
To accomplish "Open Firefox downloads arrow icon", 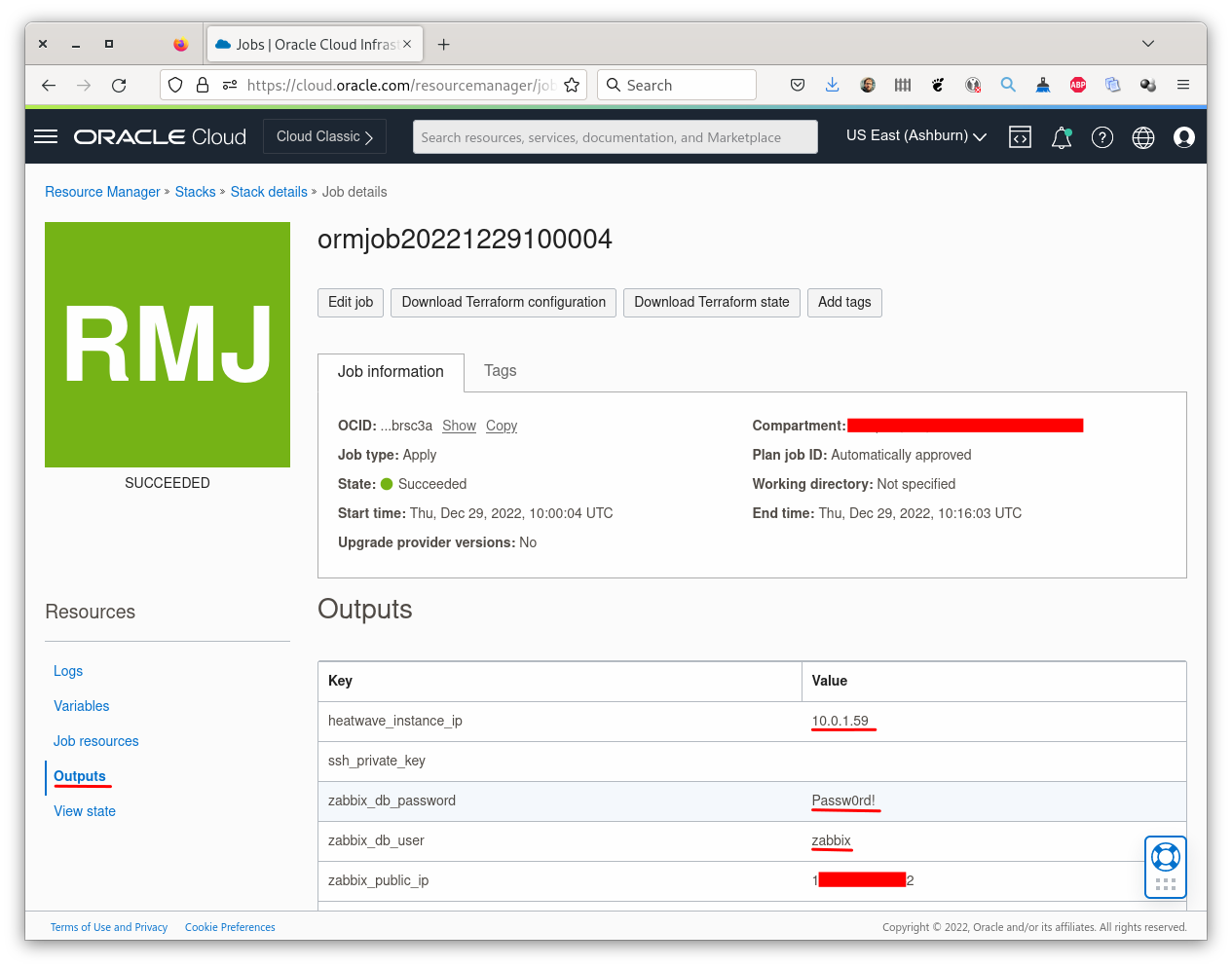I will (833, 85).
